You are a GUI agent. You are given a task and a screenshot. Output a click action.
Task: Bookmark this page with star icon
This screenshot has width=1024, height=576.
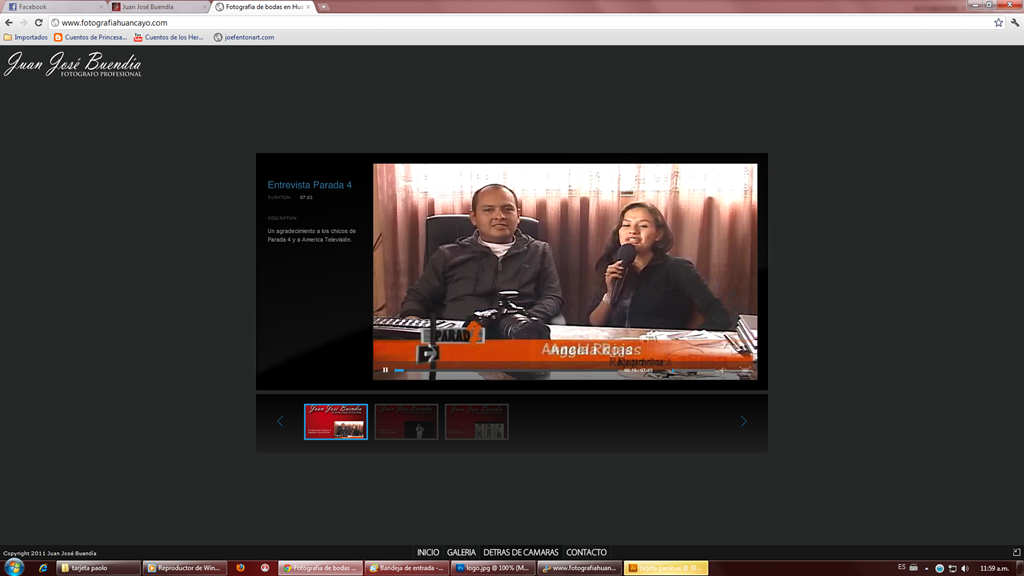(999, 23)
